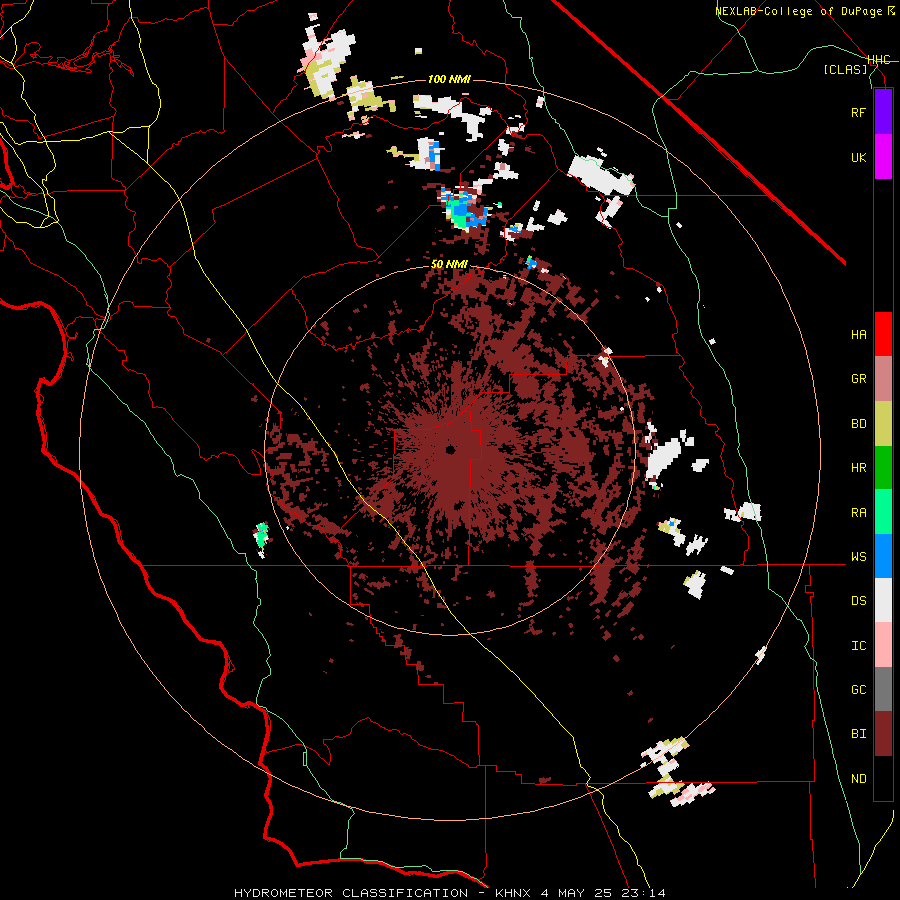Click the ND legend label
The image size is (900, 900).
click(x=858, y=779)
